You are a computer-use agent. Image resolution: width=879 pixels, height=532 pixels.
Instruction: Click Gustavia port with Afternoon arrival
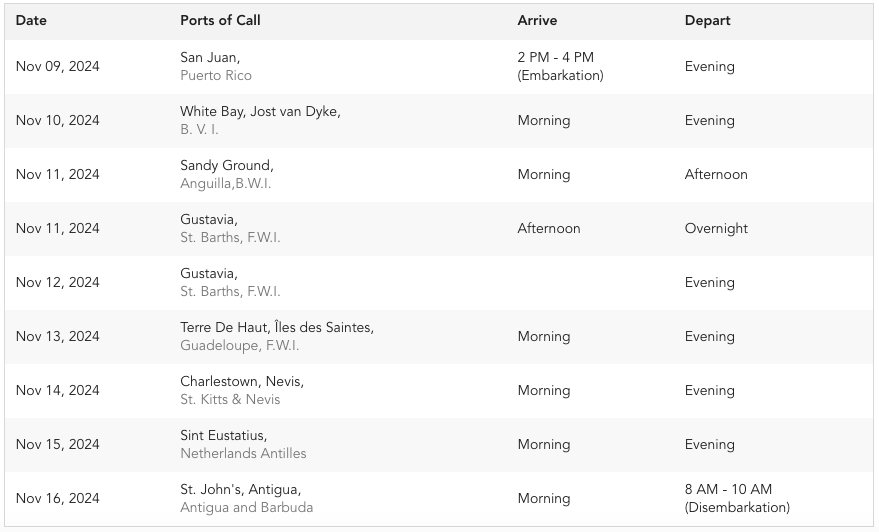[x=209, y=220]
